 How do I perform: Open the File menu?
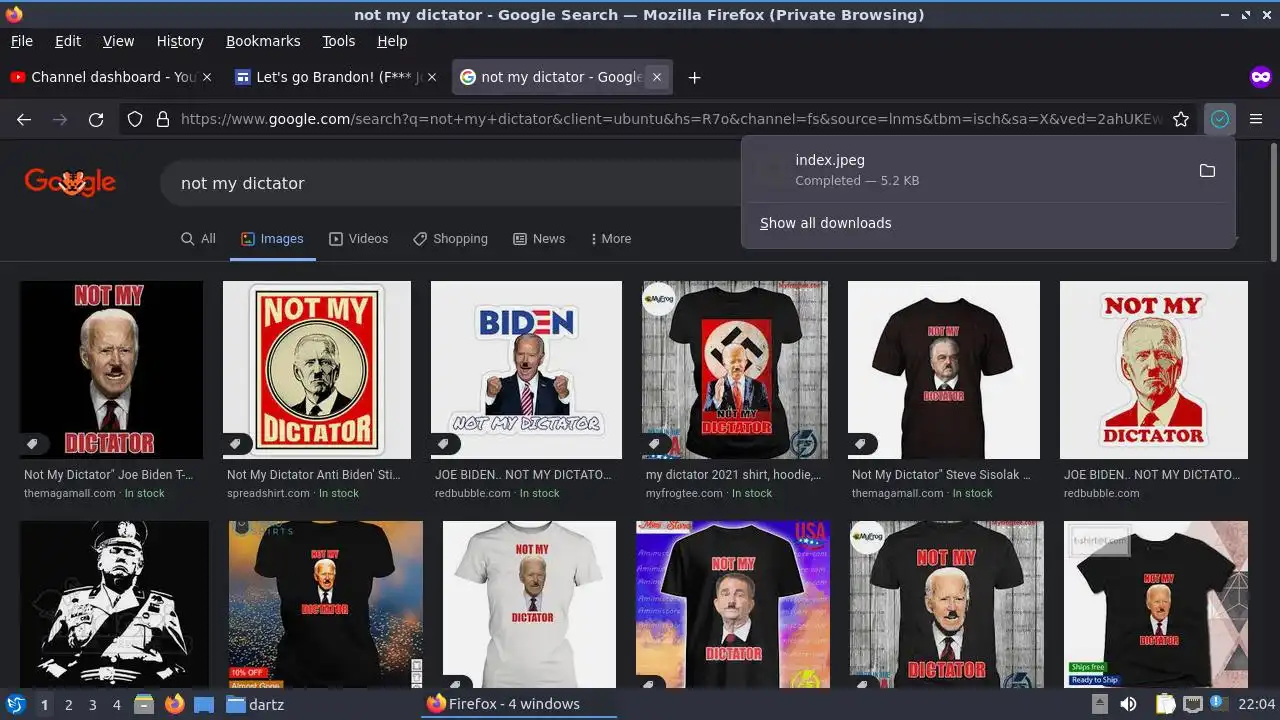pyautogui.click(x=21, y=41)
